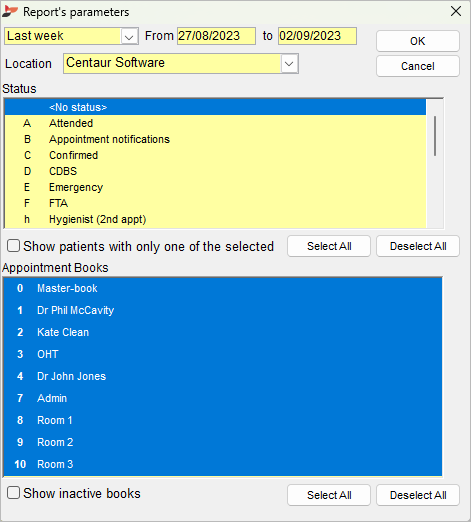The image size is (471, 522).
Task: Tick the Show inactive books checkbox
Action: point(14,493)
